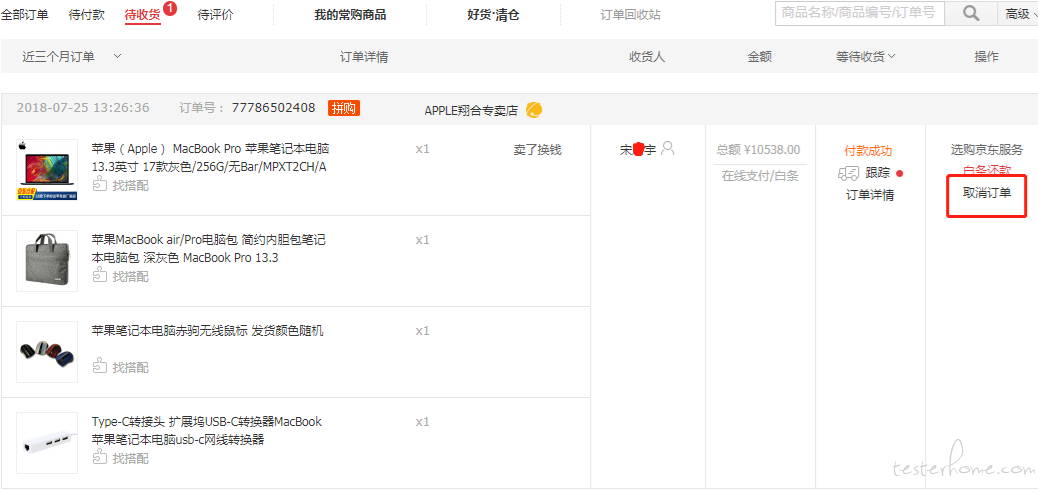Open the wireless mouse product thumbnail
This screenshot has height=490, width=1038.
tap(47, 352)
